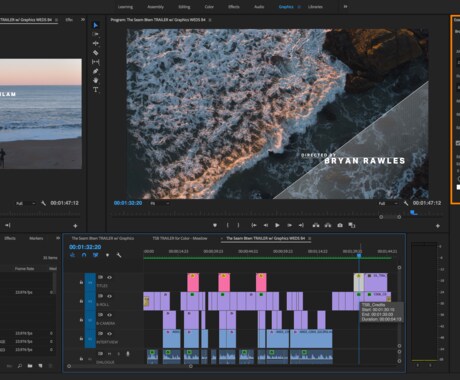460x380 pixels.
Task: Go to In point in Program monitor
Action: pos(254,225)
